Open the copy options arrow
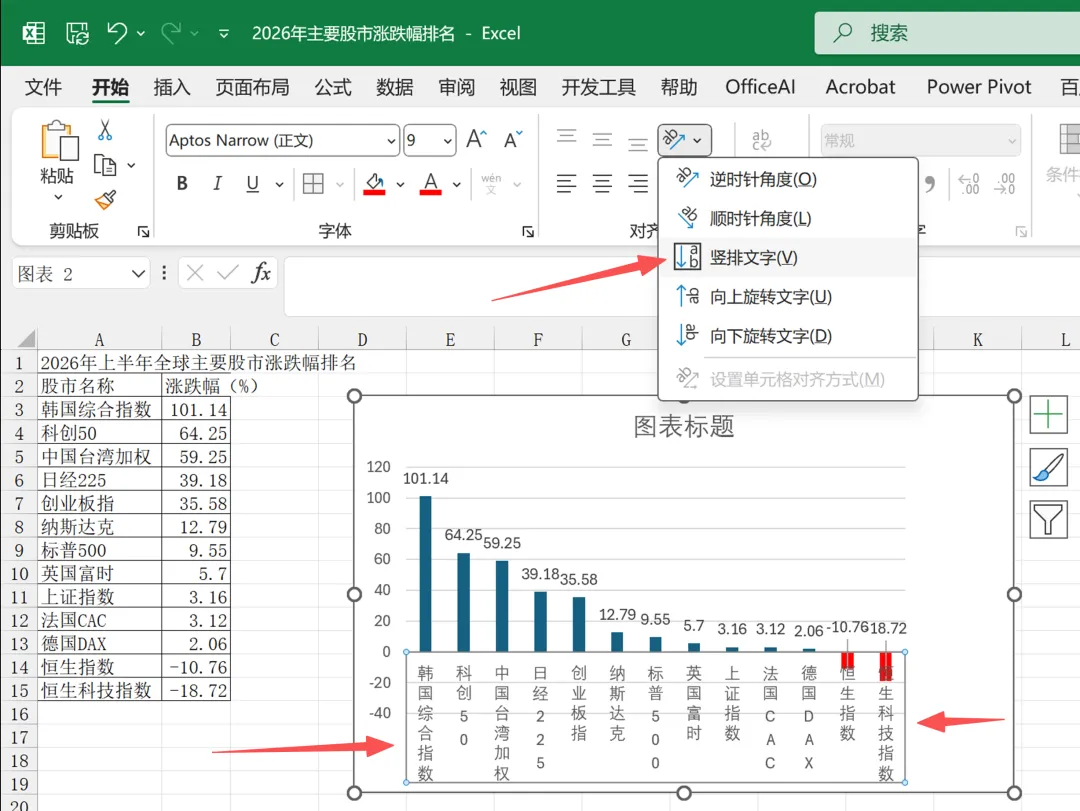This screenshot has height=811, width=1080. point(131,165)
